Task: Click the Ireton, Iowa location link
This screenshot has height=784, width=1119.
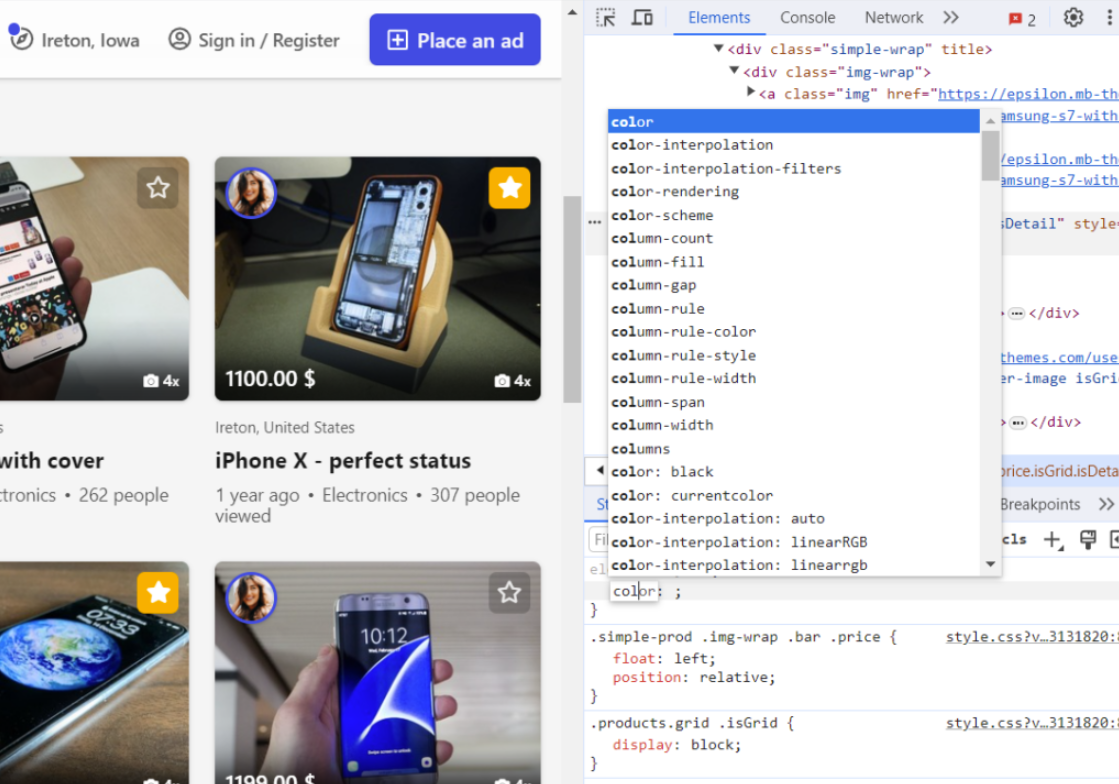Action: (91, 41)
